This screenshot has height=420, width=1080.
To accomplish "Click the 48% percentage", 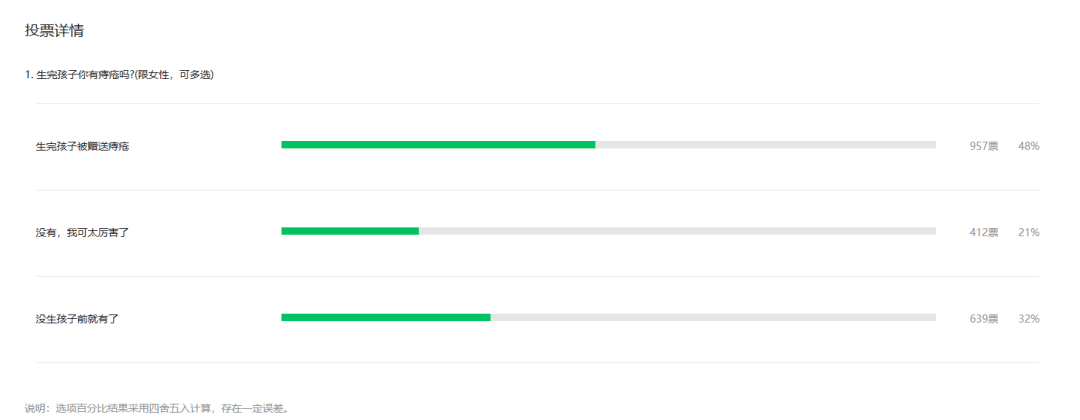I will pyautogui.click(x=1028, y=146).
